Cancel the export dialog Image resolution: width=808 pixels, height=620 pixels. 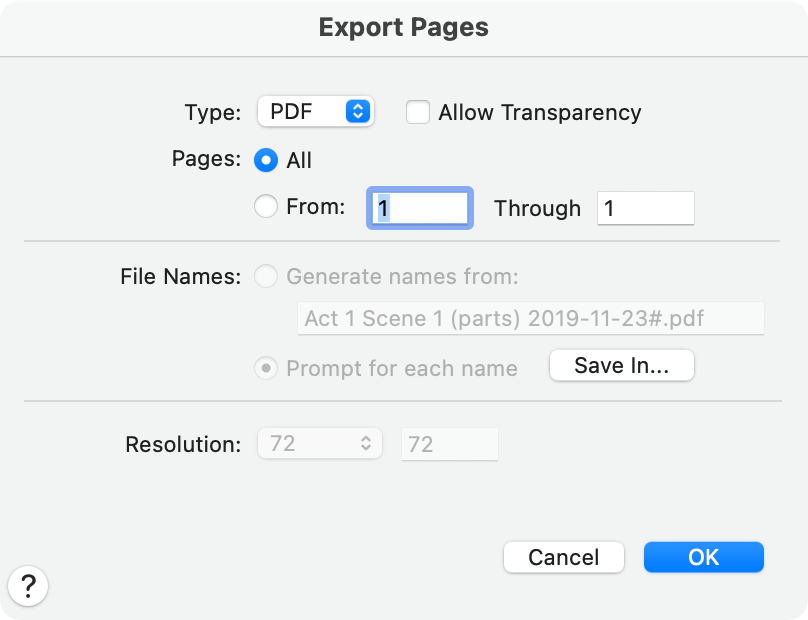tap(563, 557)
